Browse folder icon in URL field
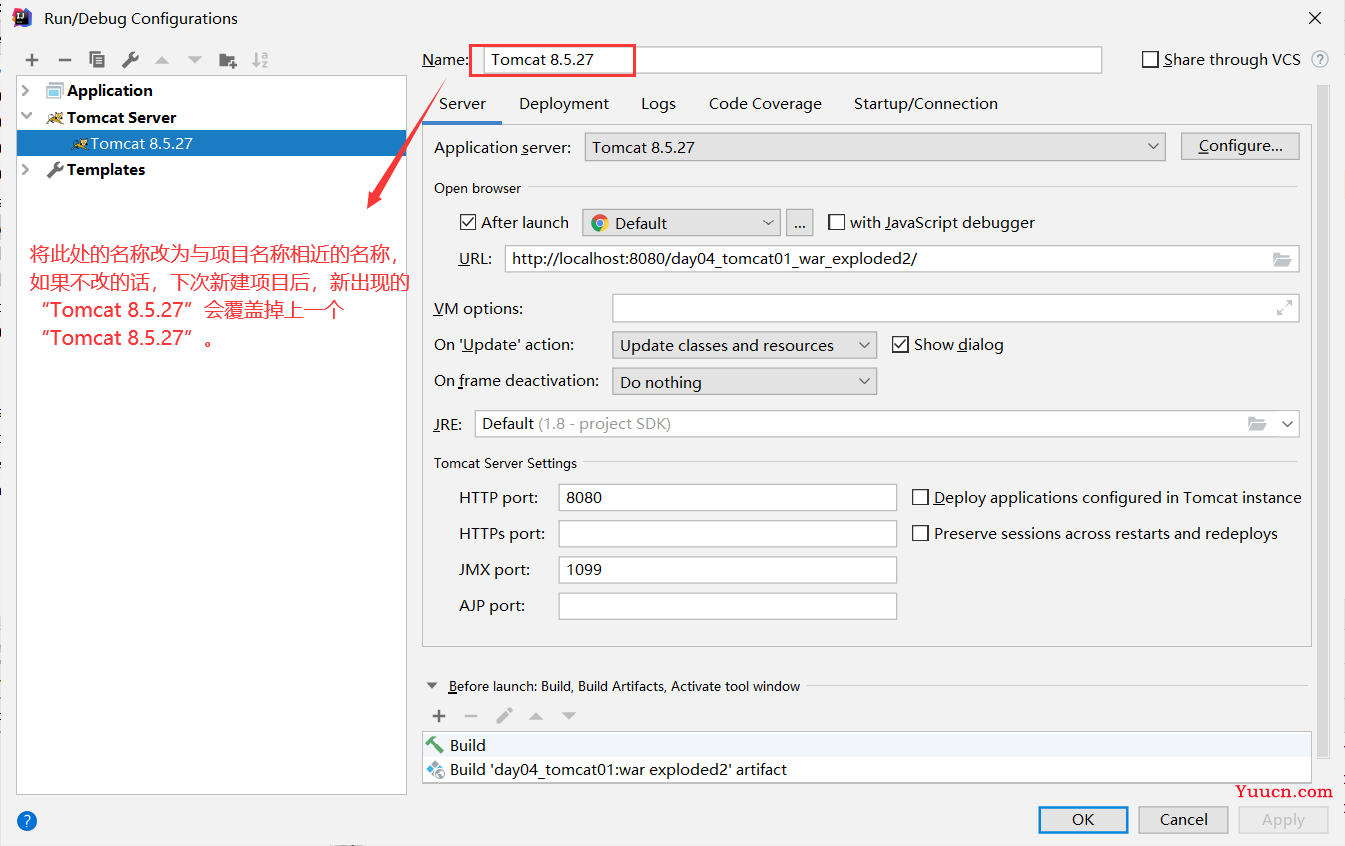The width and height of the screenshot is (1345, 846). point(1282,259)
